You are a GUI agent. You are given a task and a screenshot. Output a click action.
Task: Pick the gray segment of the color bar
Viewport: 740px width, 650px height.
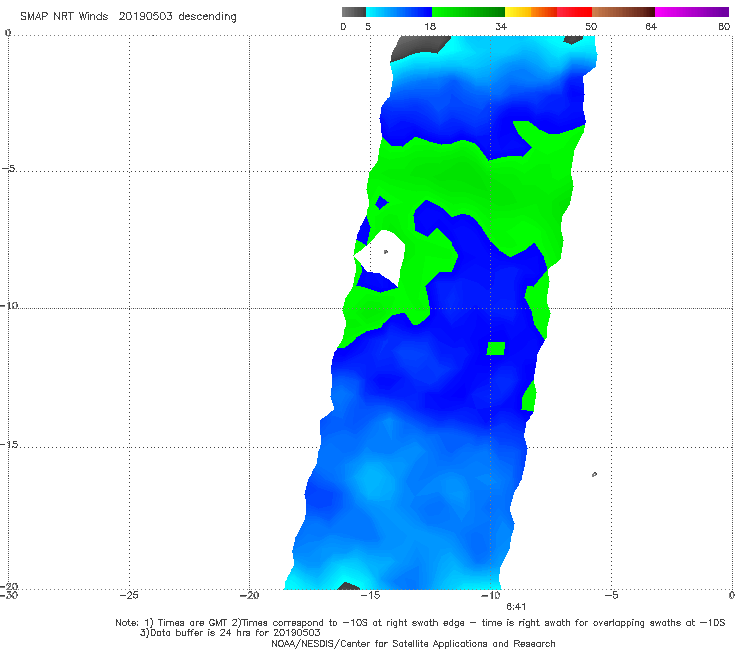coord(353,12)
